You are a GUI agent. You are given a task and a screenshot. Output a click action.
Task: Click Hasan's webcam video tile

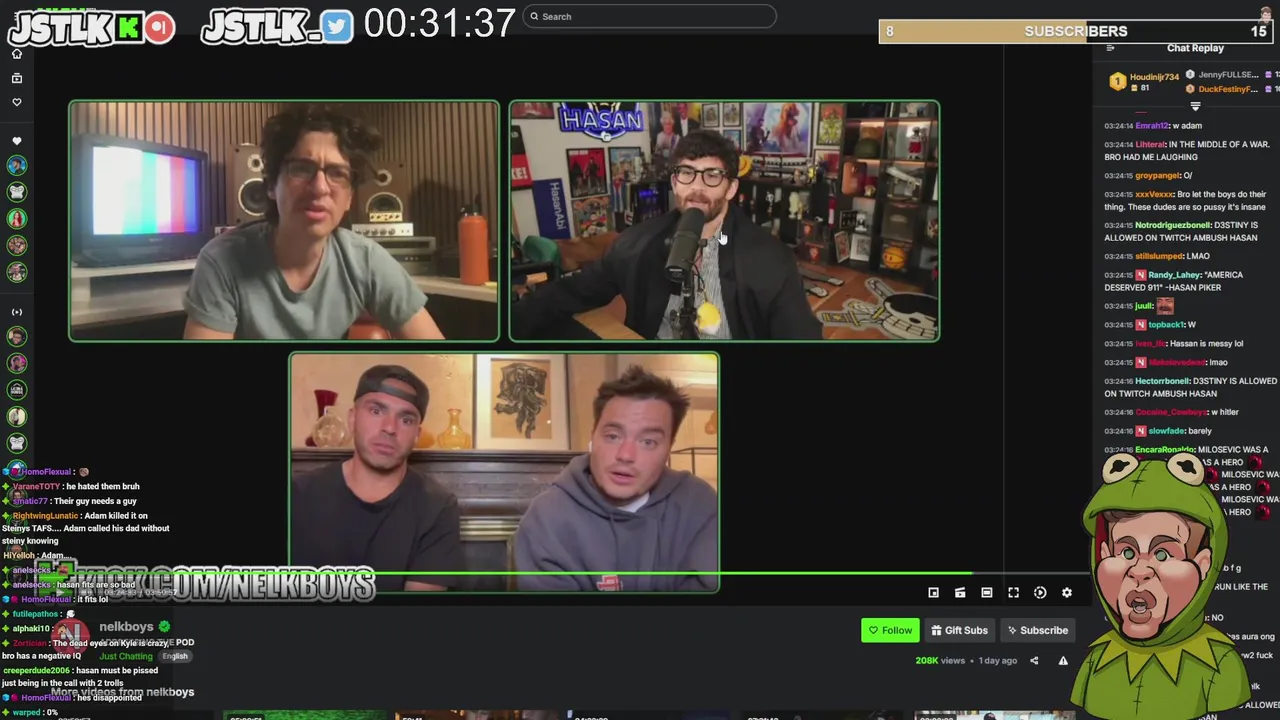724,221
